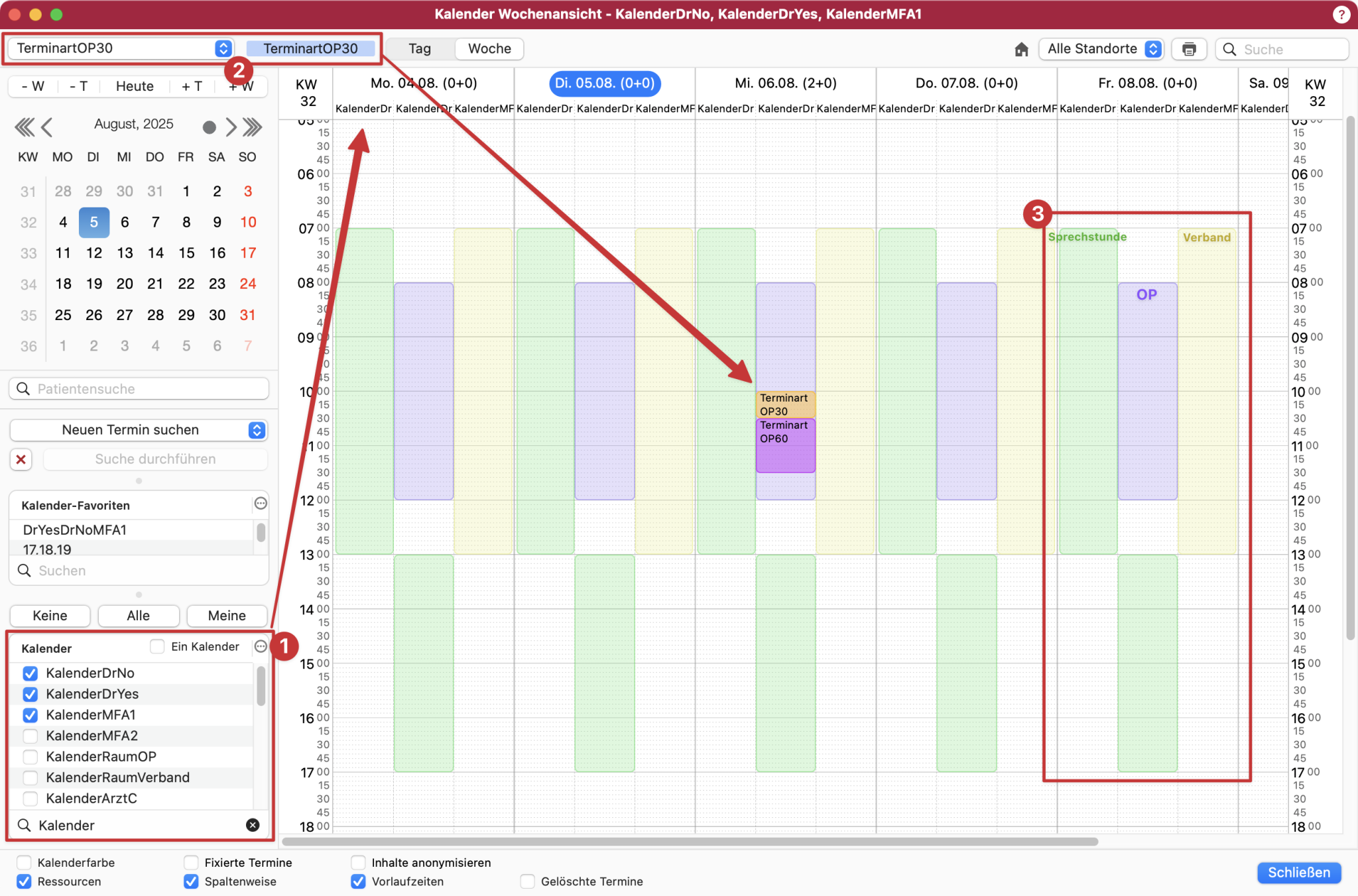Image resolution: width=1358 pixels, height=896 pixels.
Task: Click the Heute button
Action: [x=135, y=86]
